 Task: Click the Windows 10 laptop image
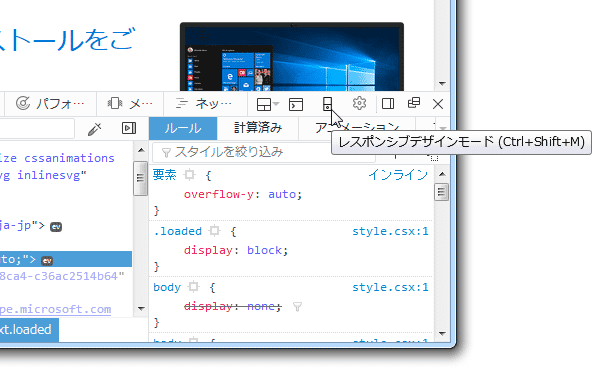pos(292,57)
